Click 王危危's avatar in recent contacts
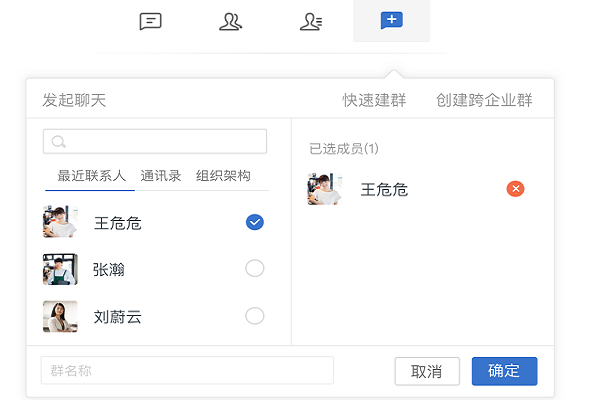The height and width of the screenshot is (400, 600). 60,222
